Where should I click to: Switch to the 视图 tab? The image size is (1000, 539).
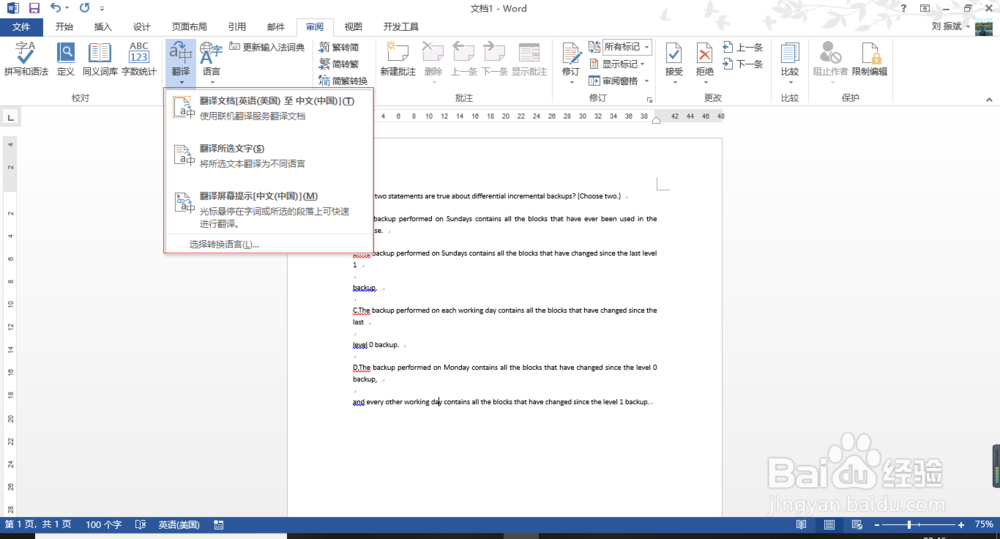pyautogui.click(x=353, y=27)
